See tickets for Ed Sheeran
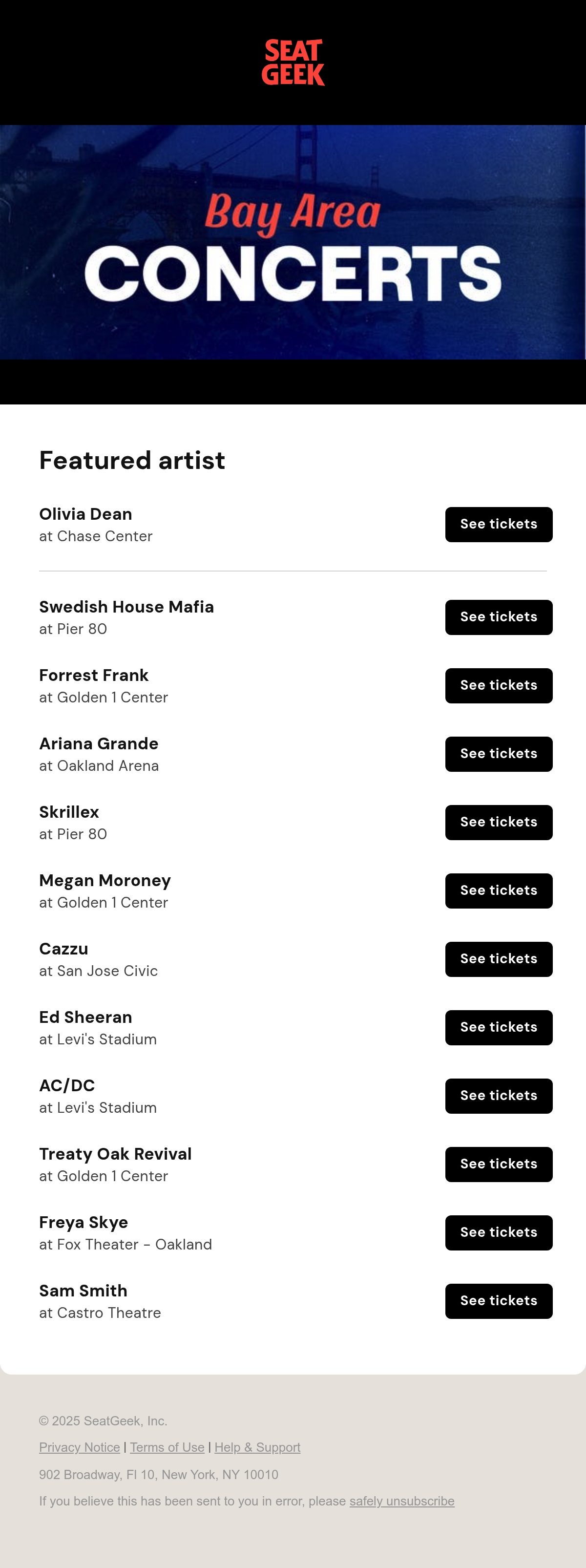The image size is (586, 1568). point(499,1027)
